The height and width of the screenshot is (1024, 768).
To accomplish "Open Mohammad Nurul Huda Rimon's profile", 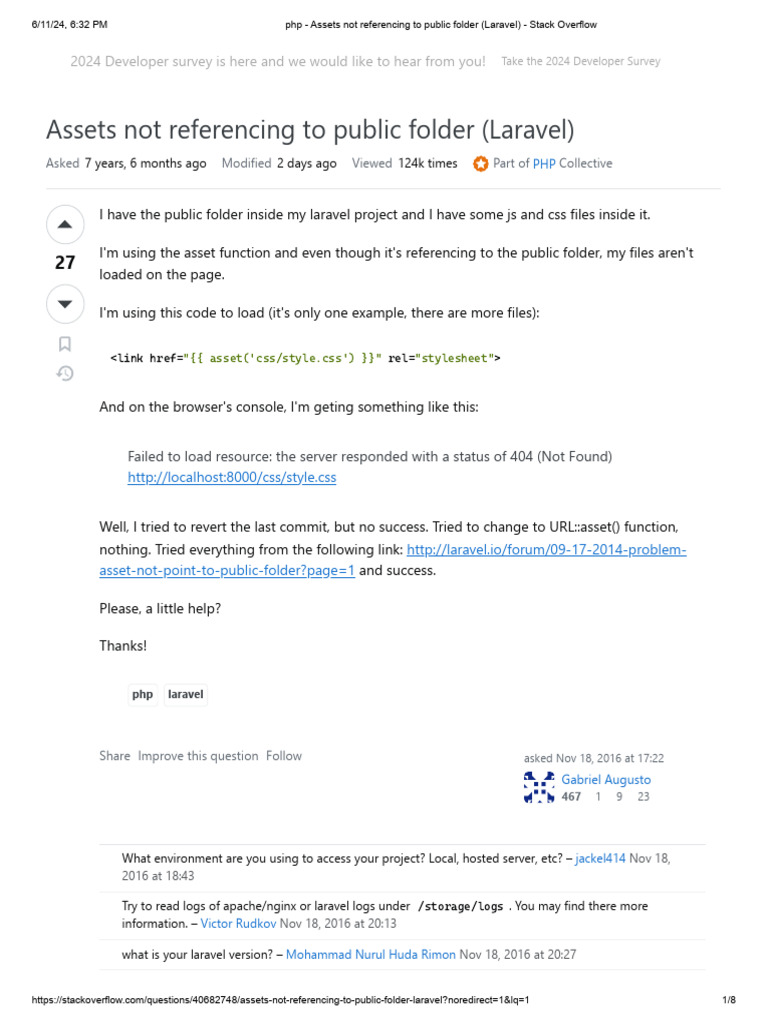I will [x=371, y=955].
